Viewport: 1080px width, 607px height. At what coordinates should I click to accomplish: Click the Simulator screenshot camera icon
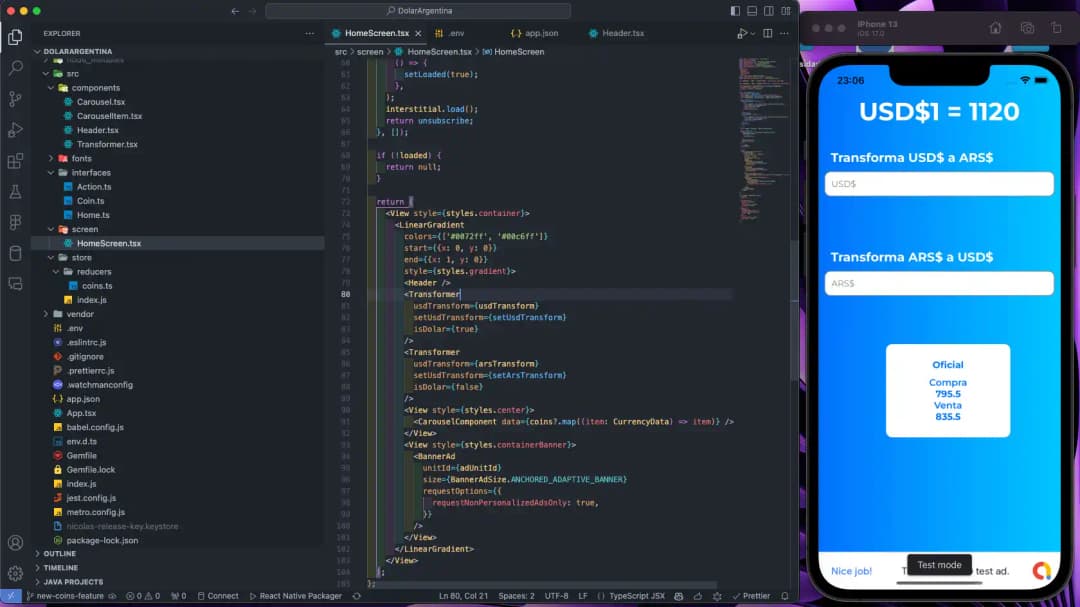[x=1026, y=29]
